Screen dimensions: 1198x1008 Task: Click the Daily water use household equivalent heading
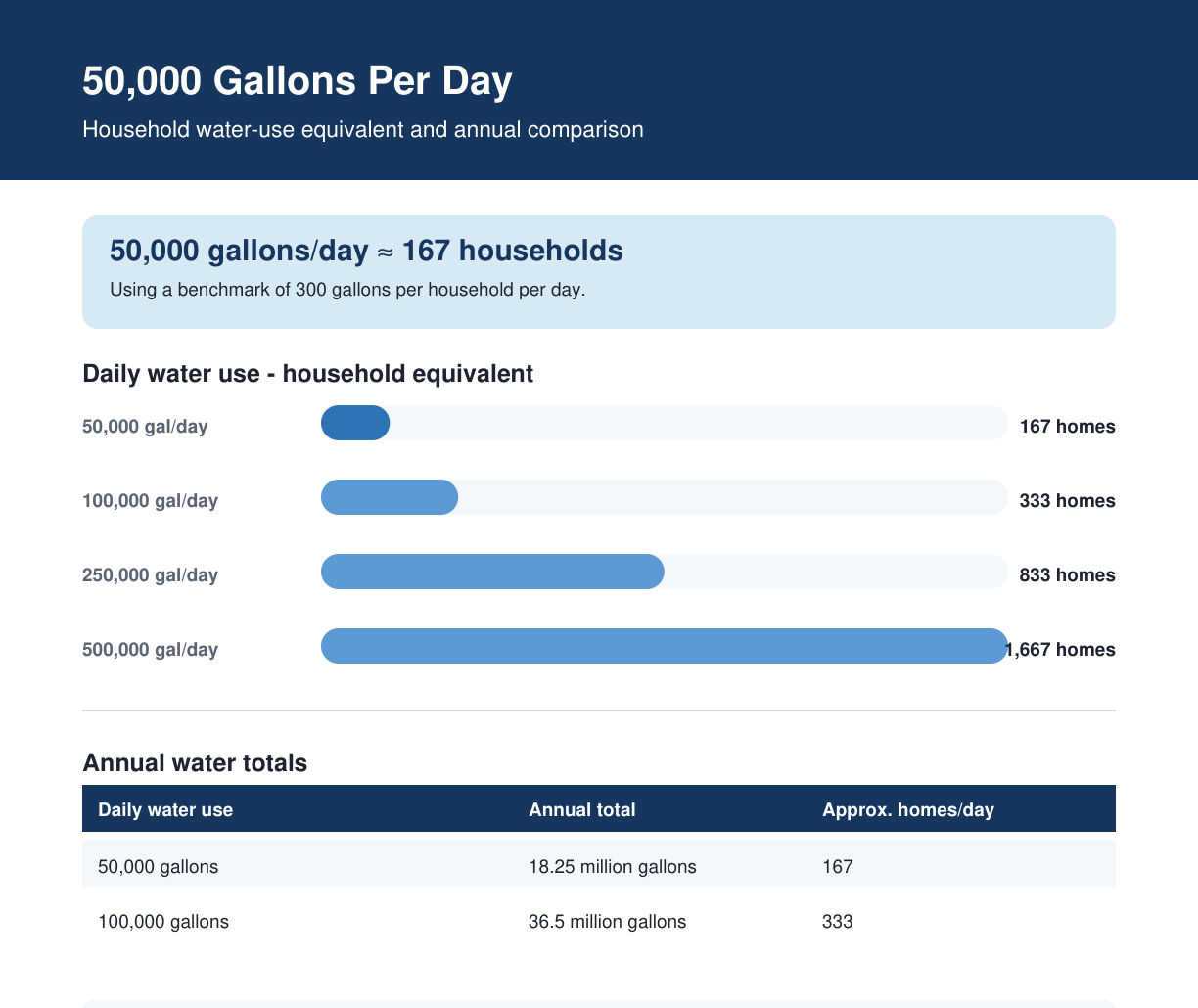(307, 373)
